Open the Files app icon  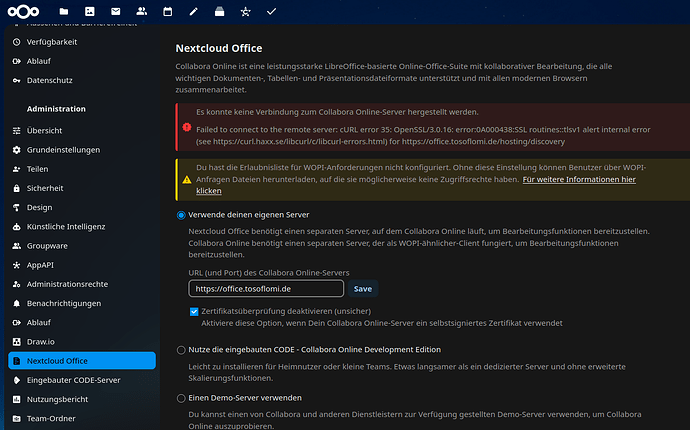[64, 11]
